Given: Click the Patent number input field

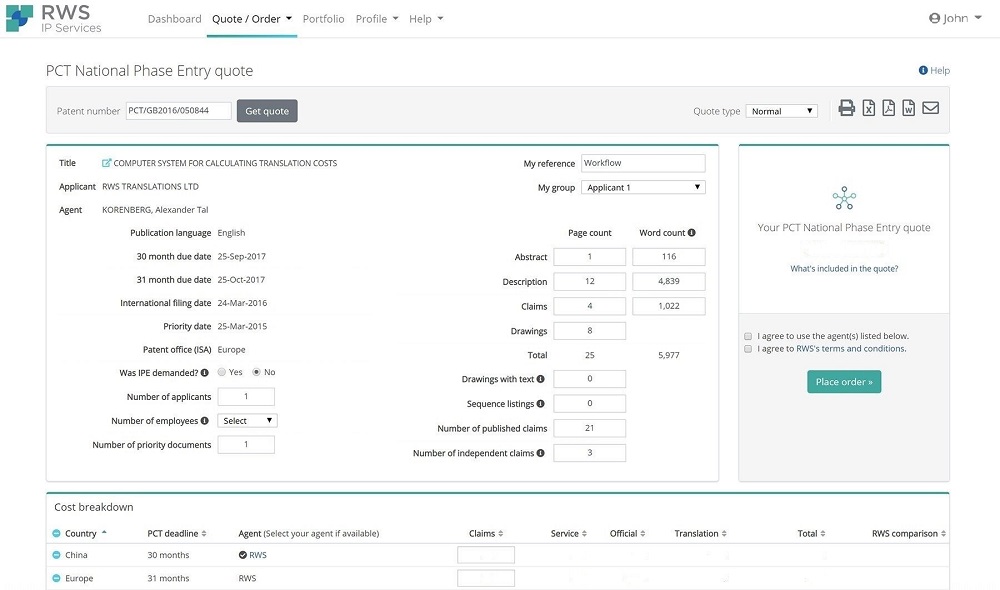Looking at the screenshot, I should (x=178, y=111).
